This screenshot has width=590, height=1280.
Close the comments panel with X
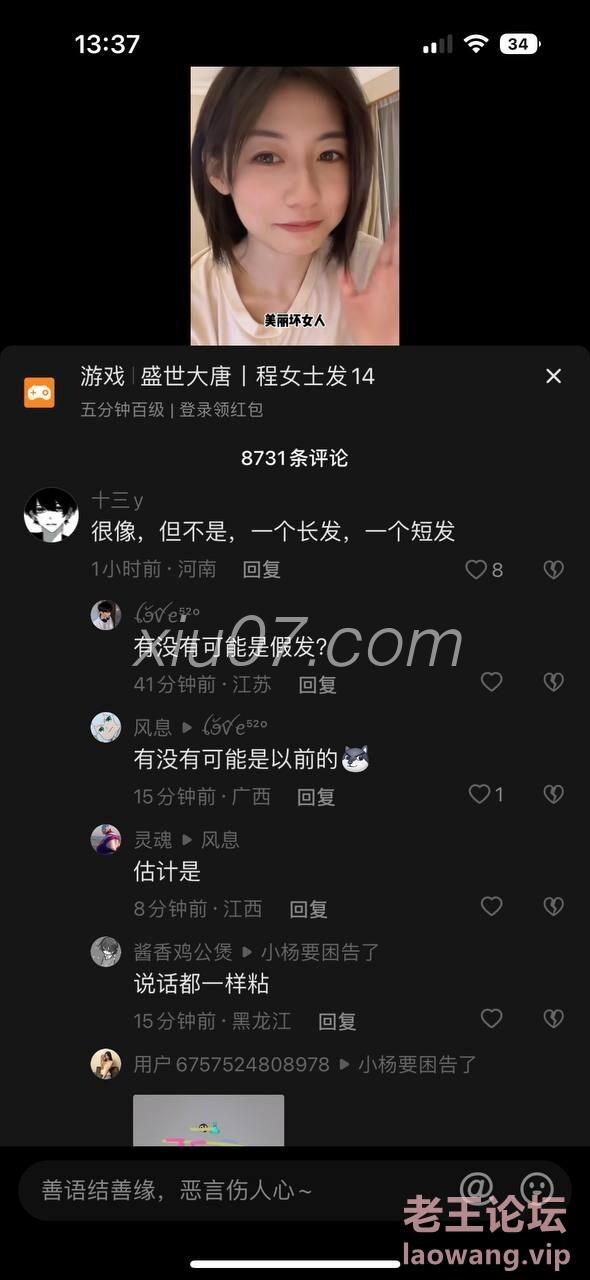click(x=553, y=376)
